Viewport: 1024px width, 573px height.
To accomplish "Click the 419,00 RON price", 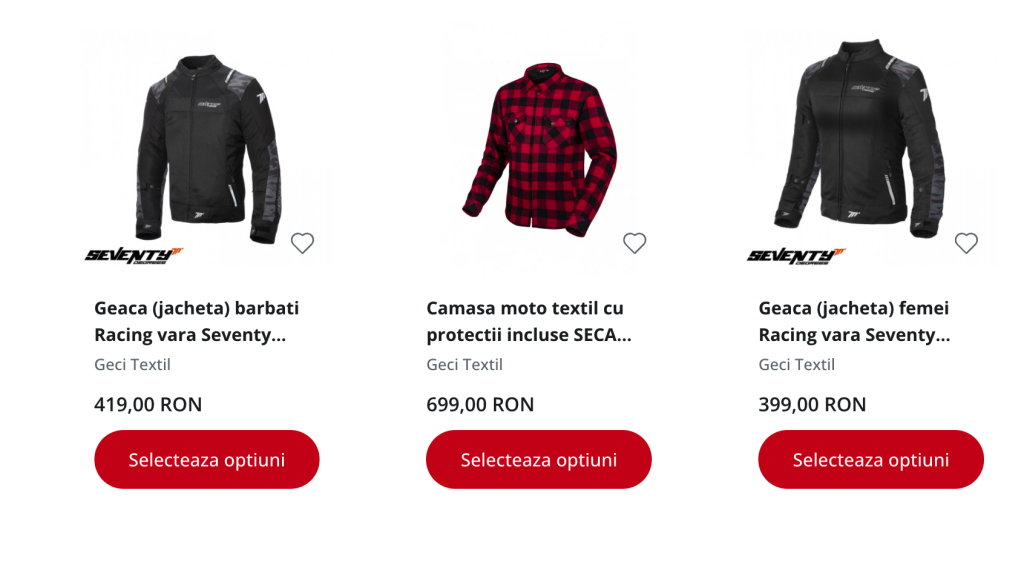I will [148, 405].
